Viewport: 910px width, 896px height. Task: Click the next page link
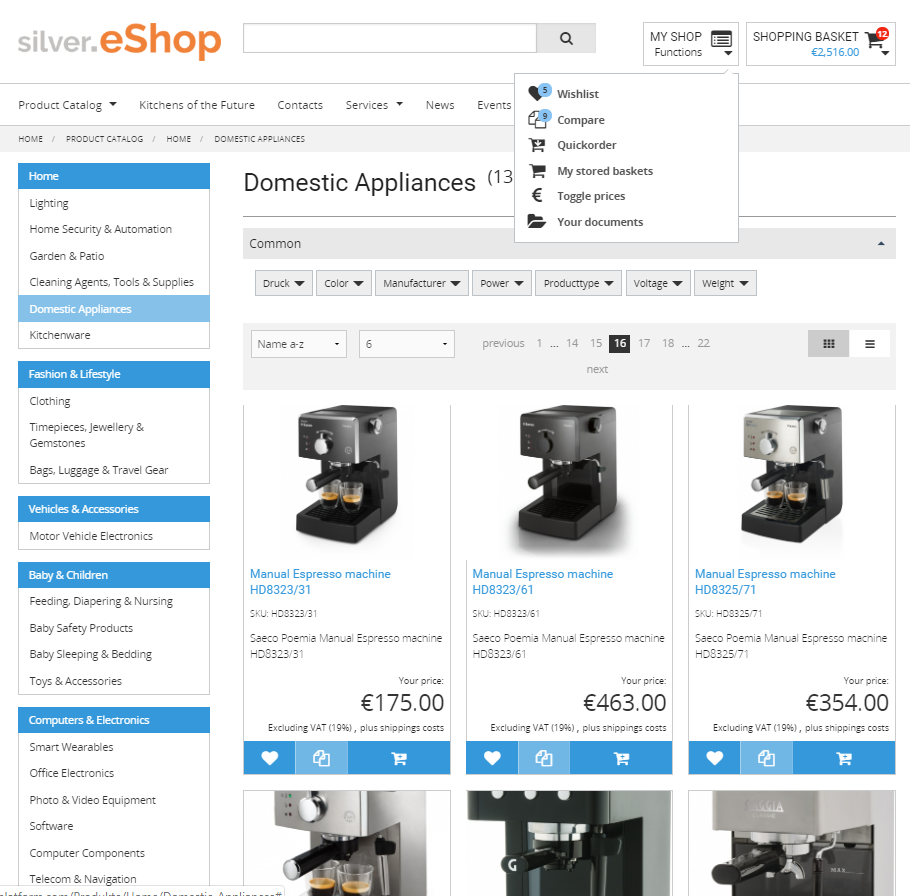pyautogui.click(x=597, y=369)
